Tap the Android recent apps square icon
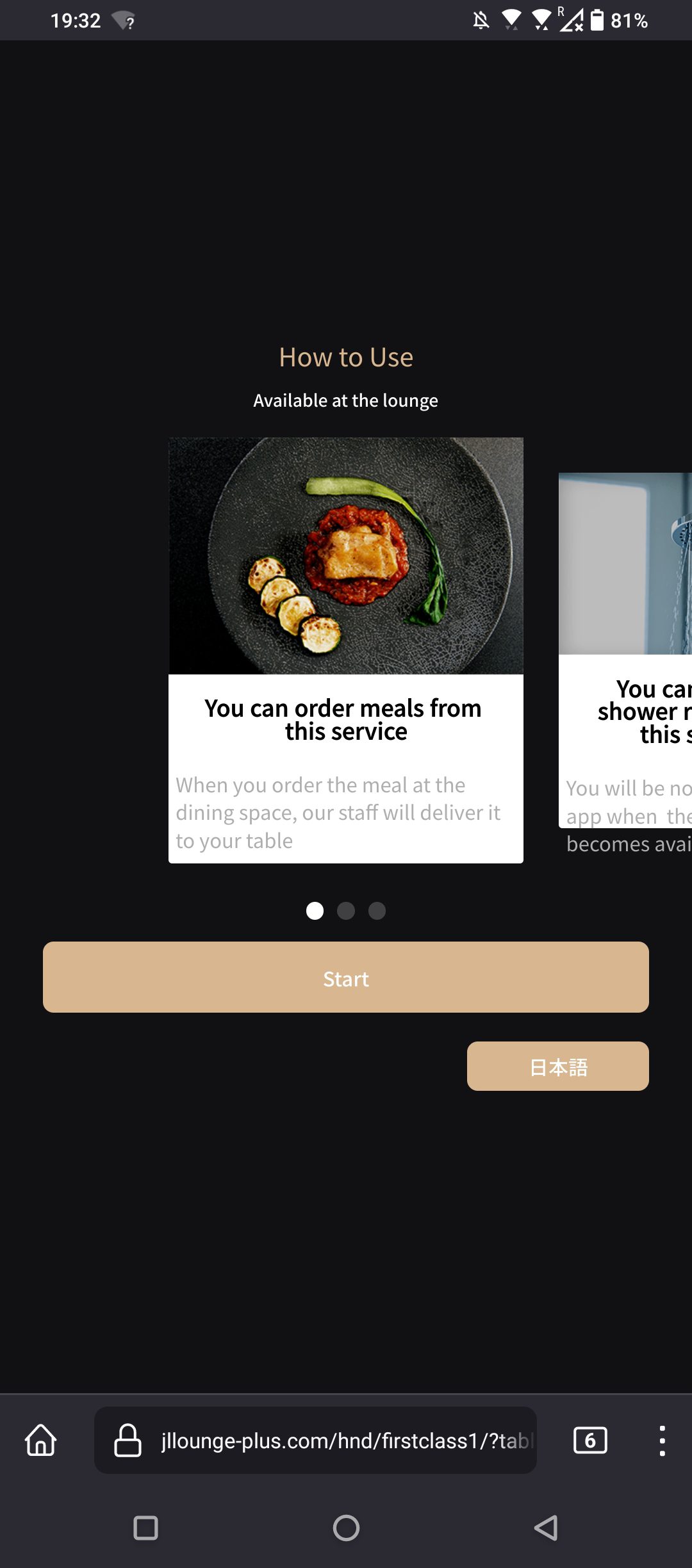Screen dimensions: 692x1568 pyautogui.click(x=145, y=1528)
